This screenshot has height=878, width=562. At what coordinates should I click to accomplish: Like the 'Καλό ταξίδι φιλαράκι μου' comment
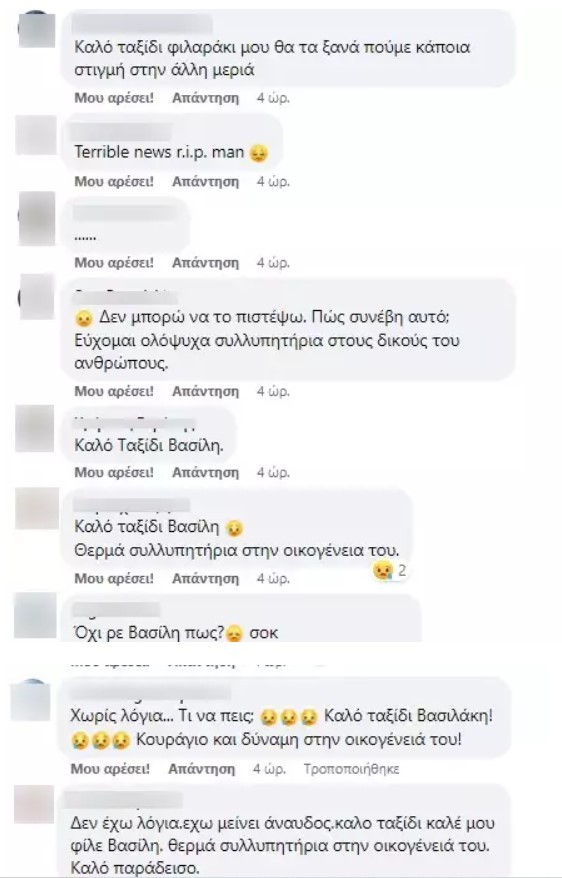[114, 98]
